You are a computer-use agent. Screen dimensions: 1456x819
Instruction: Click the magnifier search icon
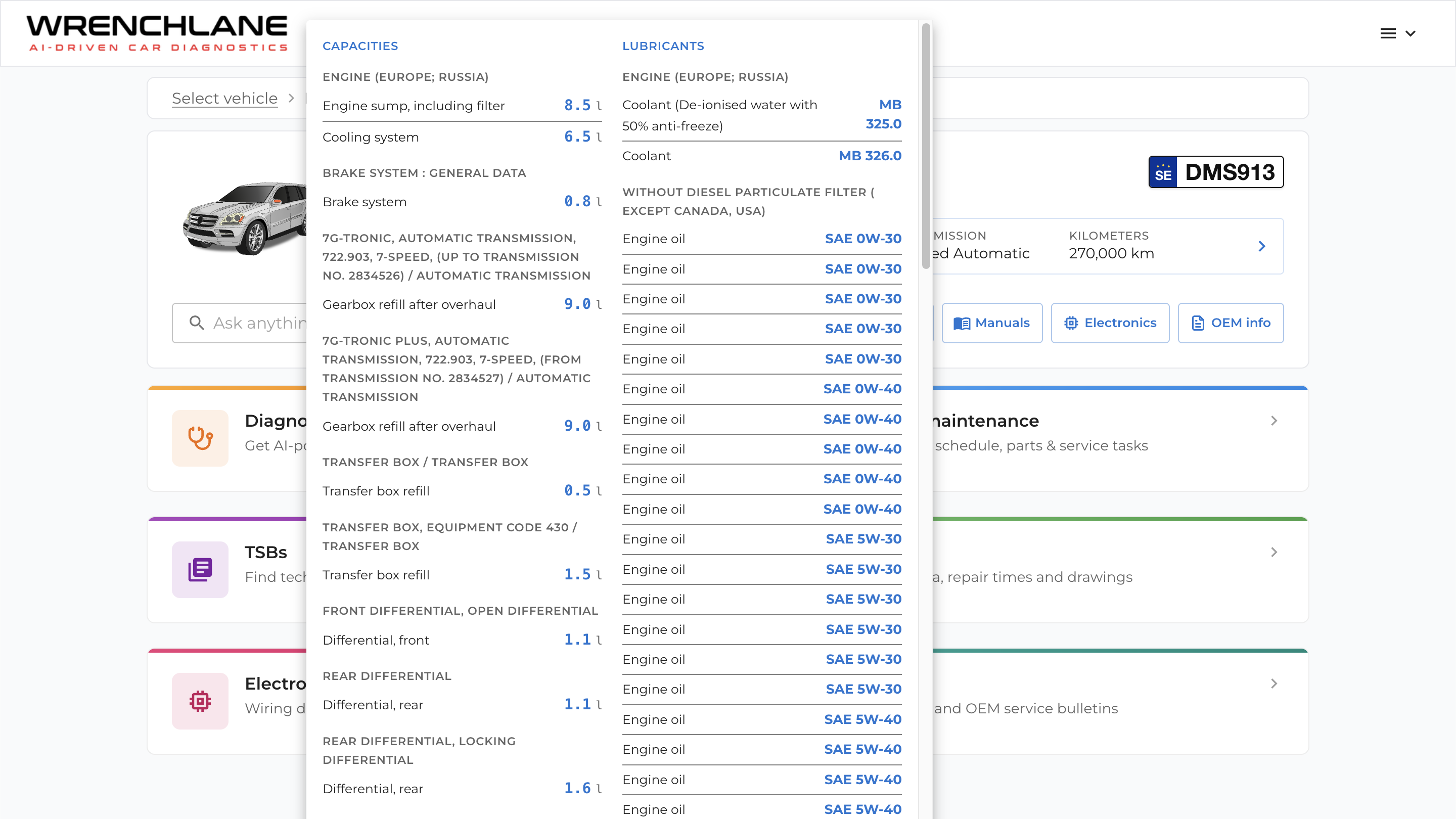pyautogui.click(x=196, y=323)
